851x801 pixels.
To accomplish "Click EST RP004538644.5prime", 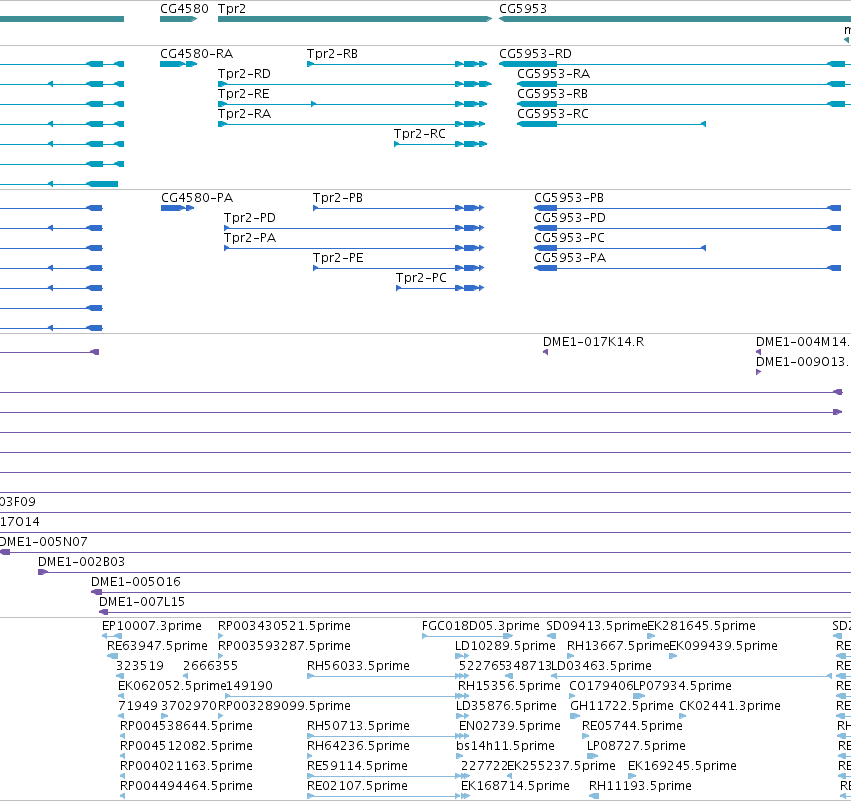I will (x=186, y=727).
